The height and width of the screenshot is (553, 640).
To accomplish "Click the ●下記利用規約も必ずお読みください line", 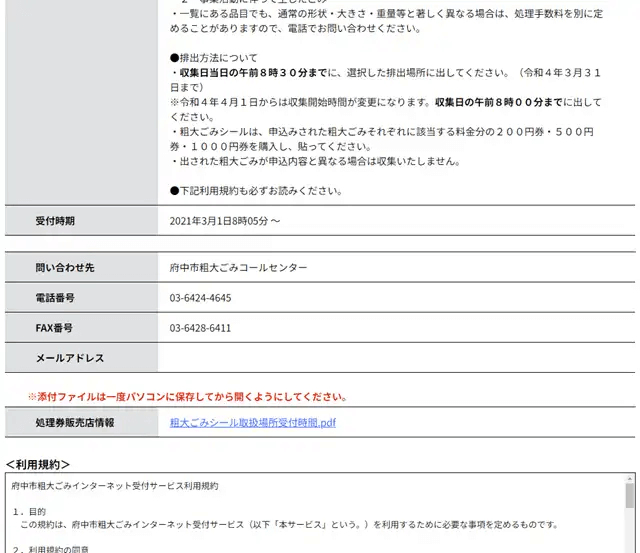I will click(x=256, y=191).
